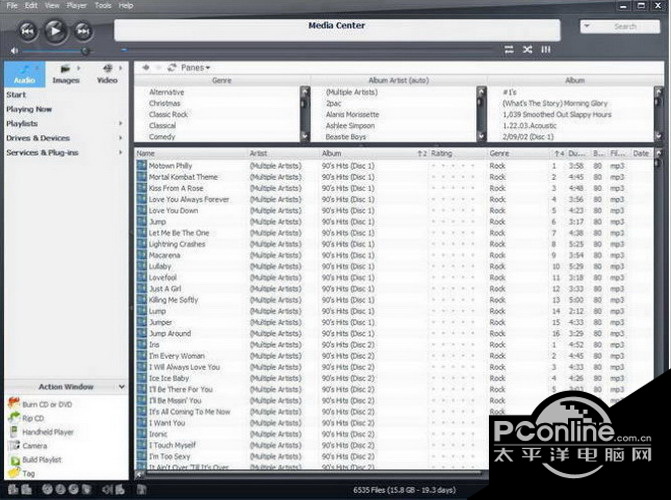Click the file icon beside Jump Around
This screenshot has width=671, height=500.
pos(142,333)
